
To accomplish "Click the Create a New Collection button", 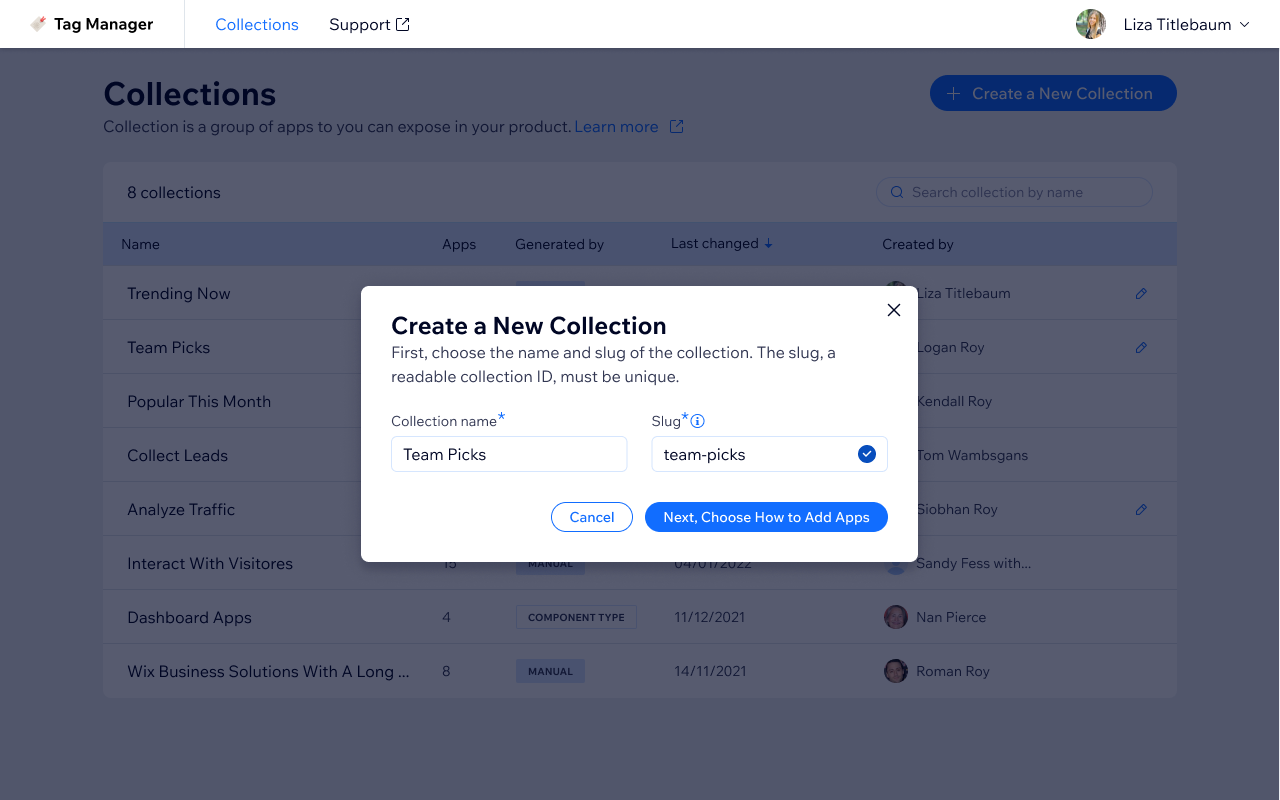I will tap(1053, 93).
